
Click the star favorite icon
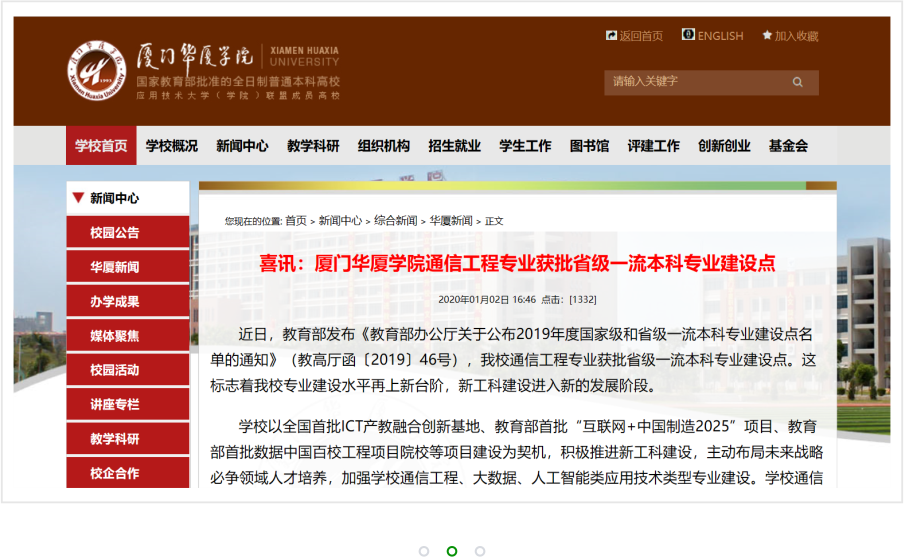[767, 35]
